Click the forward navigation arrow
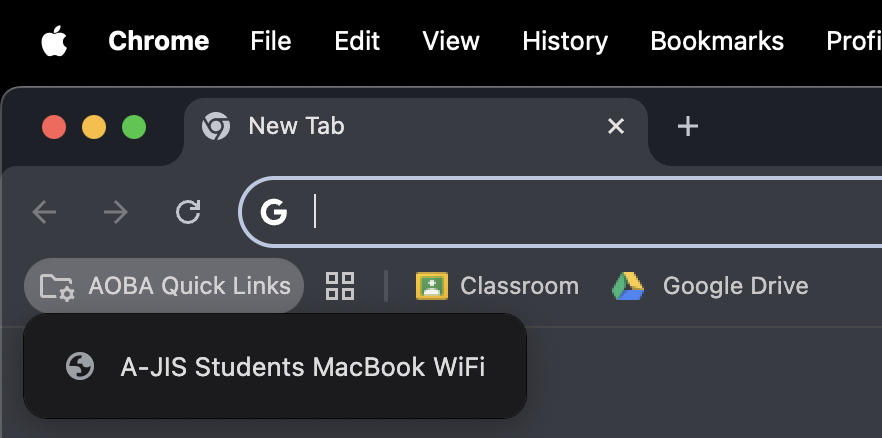 click(x=116, y=211)
